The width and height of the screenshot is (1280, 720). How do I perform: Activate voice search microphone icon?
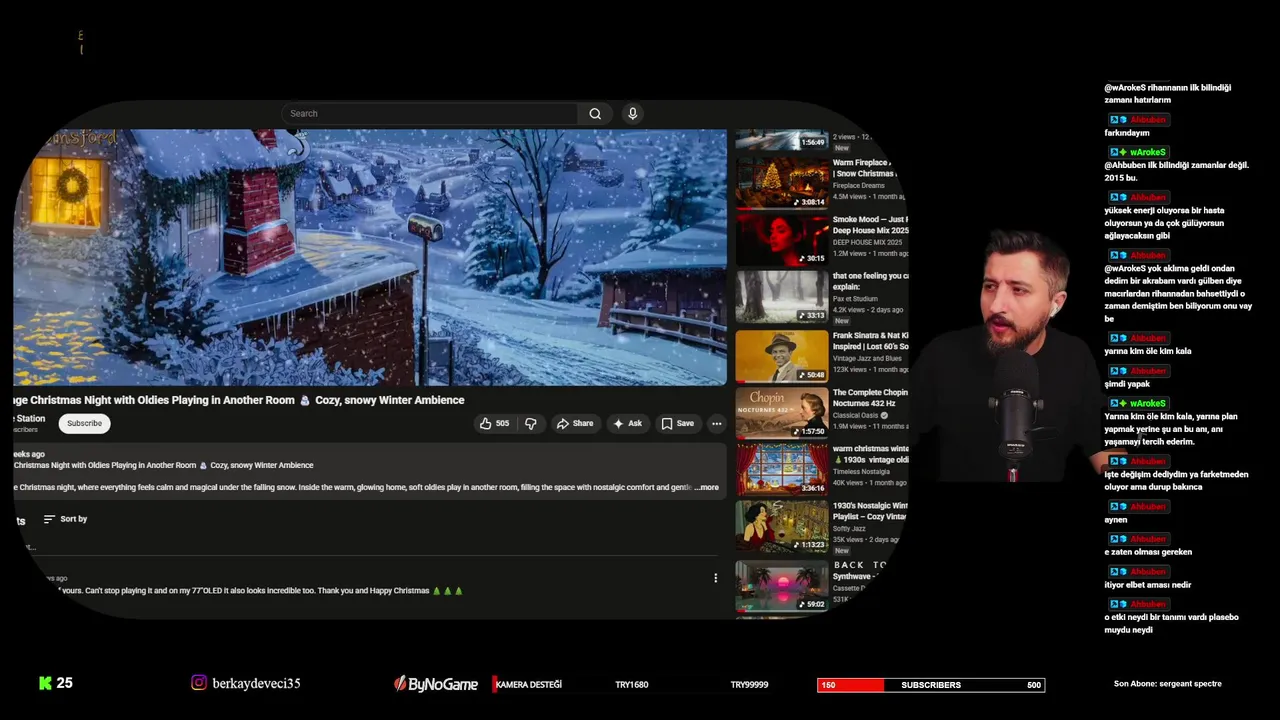coord(632,114)
